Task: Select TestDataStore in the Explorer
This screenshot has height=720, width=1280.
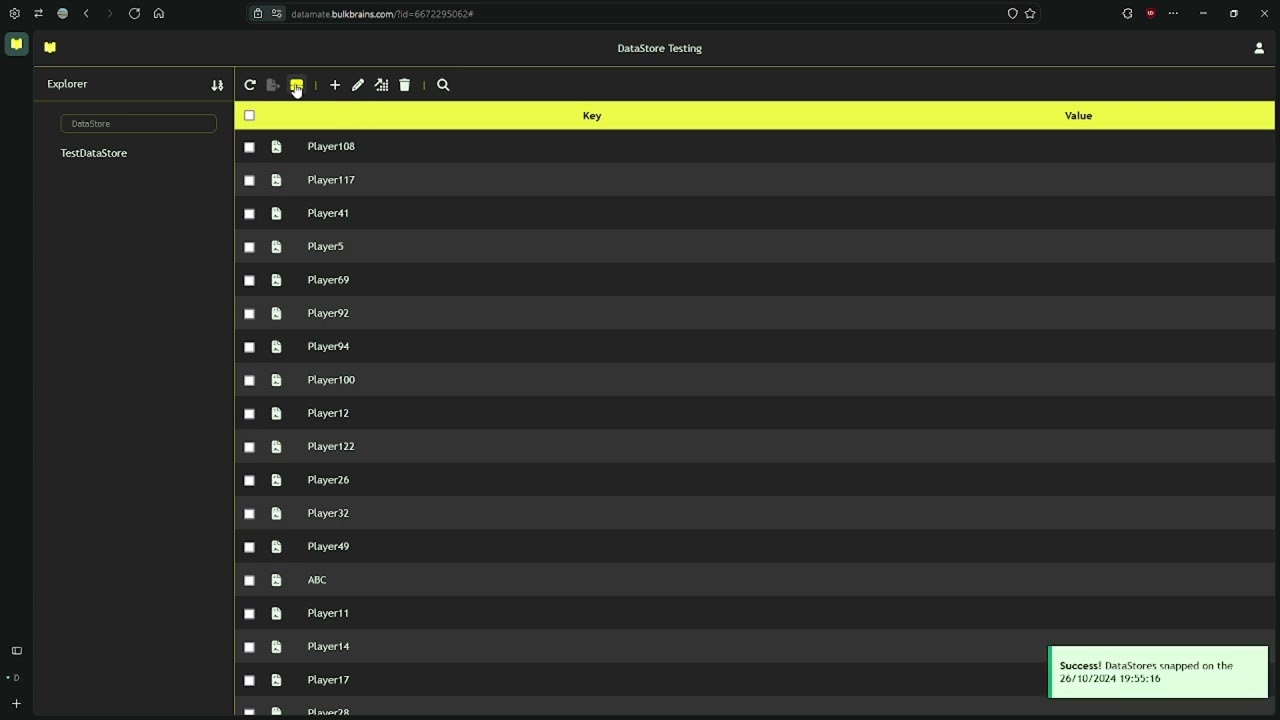Action: click(94, 153)
